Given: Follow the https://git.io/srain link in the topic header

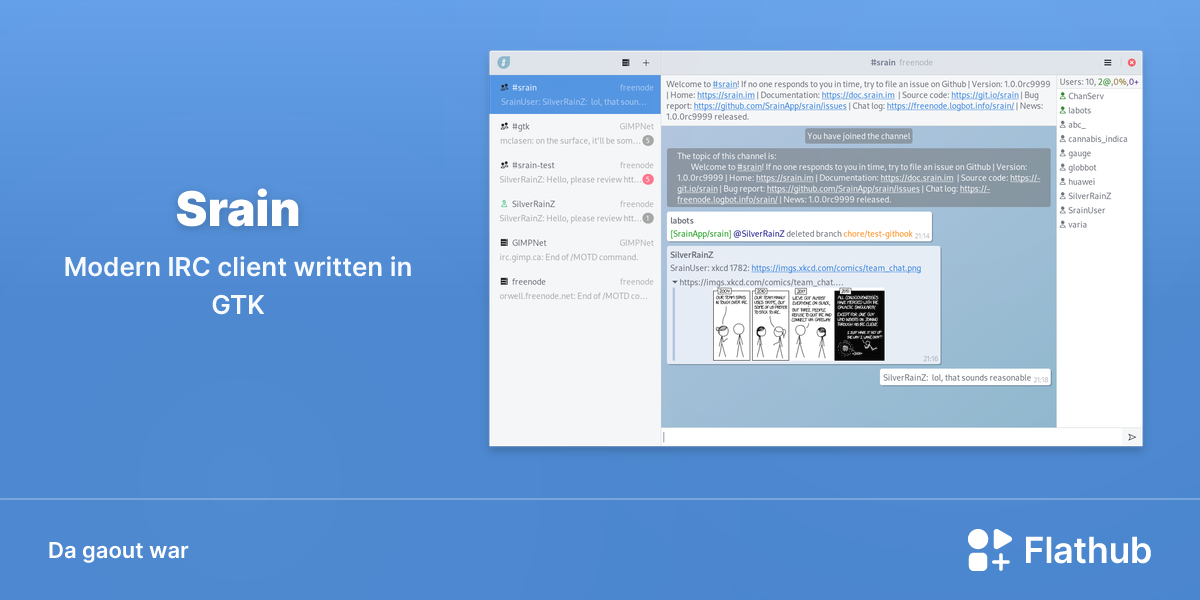Looking at the screenshot, I should [987, 95].
